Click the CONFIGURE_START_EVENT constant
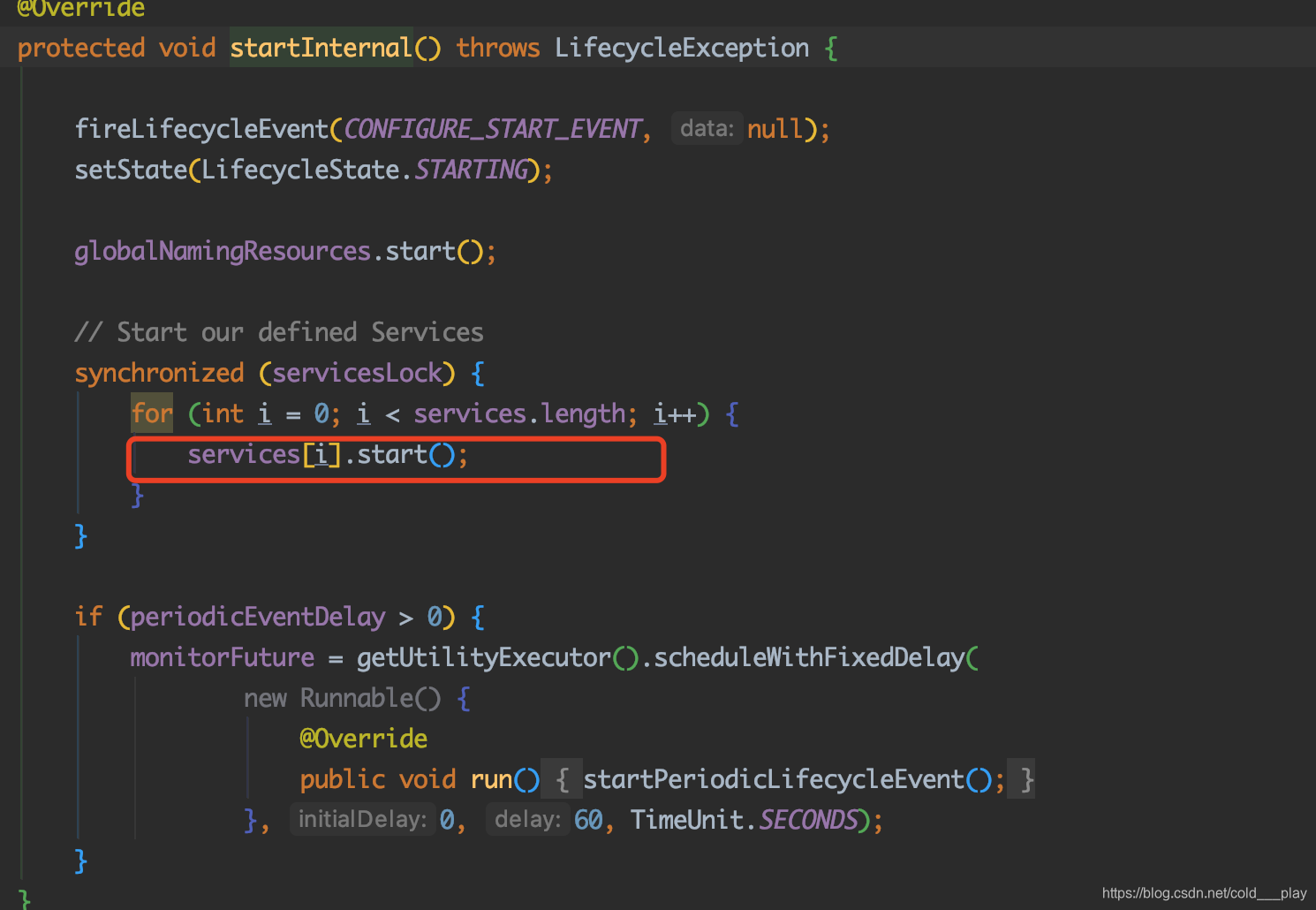The width and height of the screenshot is (1316, 910). pyautogui.click(x=492, y=129)
